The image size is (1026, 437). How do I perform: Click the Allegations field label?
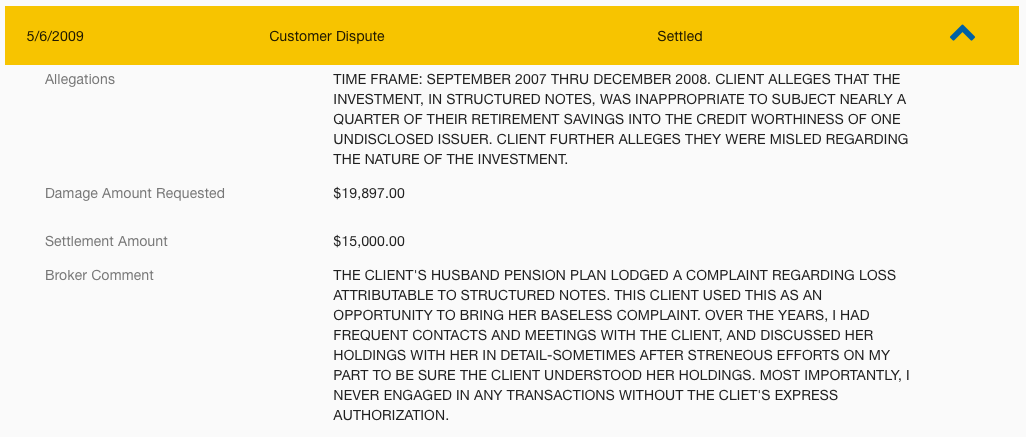click(80, 79)
